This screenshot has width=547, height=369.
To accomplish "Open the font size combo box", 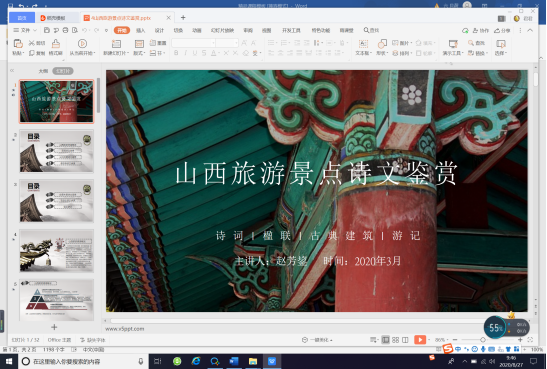I will coord(227,43).
